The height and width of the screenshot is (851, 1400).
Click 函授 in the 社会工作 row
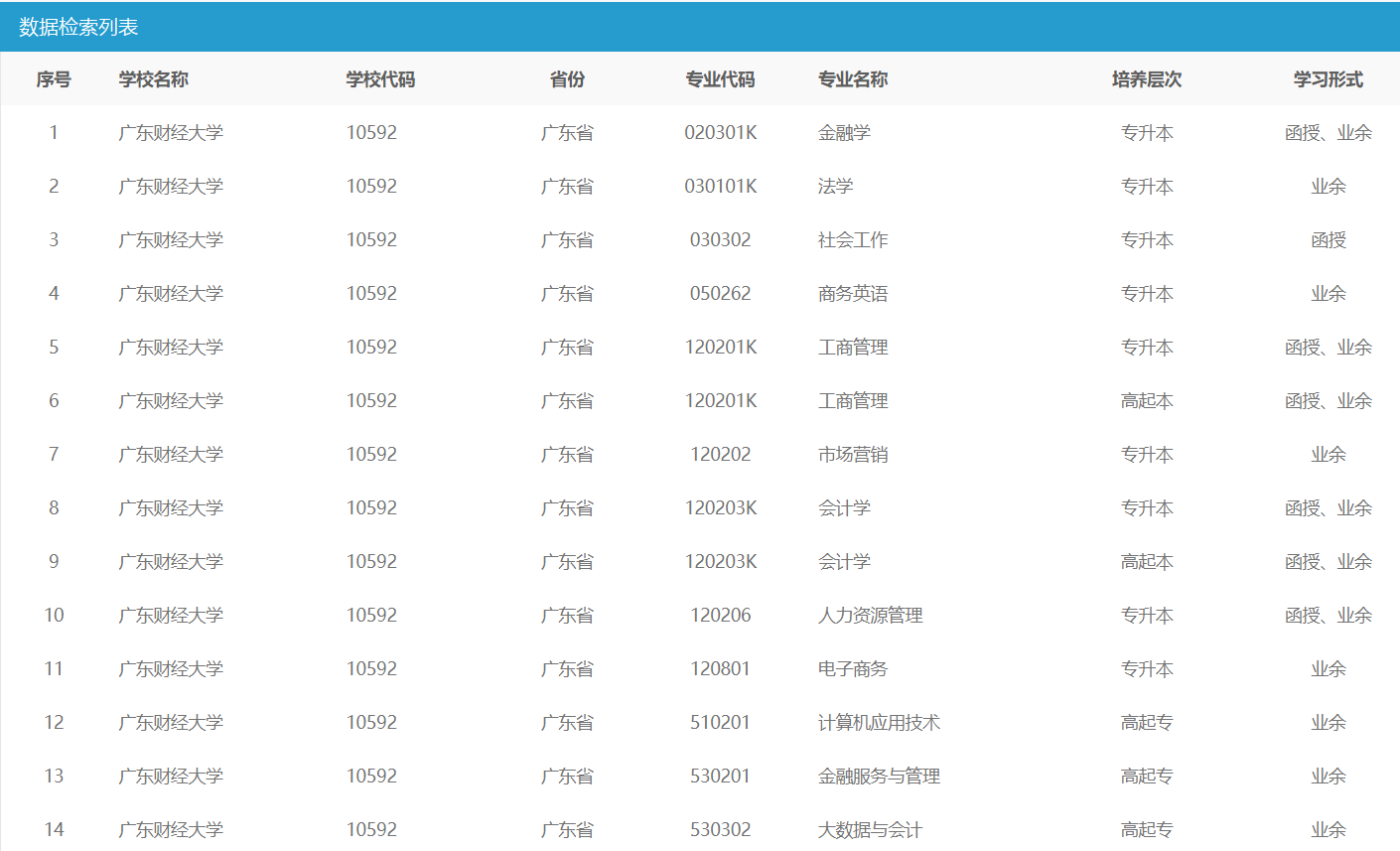(1329, 240)
